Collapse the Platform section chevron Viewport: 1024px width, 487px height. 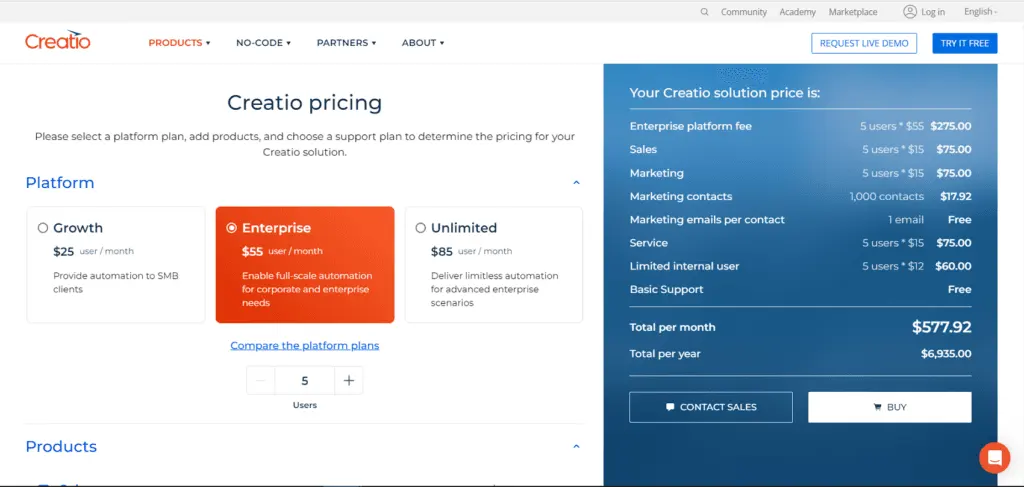pyautogui.click(x=576, y=183)
